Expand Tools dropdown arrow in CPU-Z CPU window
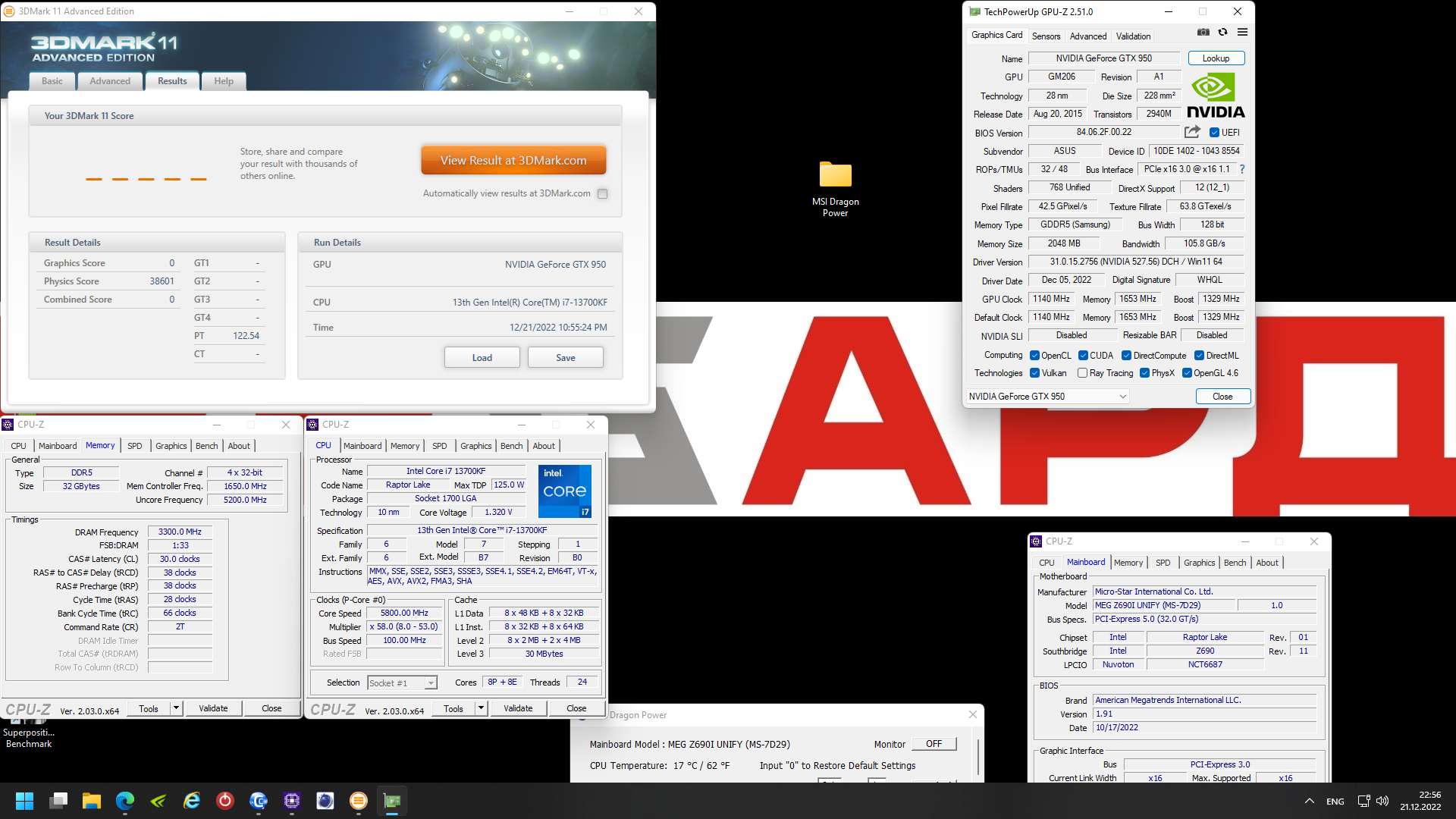This screenshot has width=1456, height=819. point(481,708)
